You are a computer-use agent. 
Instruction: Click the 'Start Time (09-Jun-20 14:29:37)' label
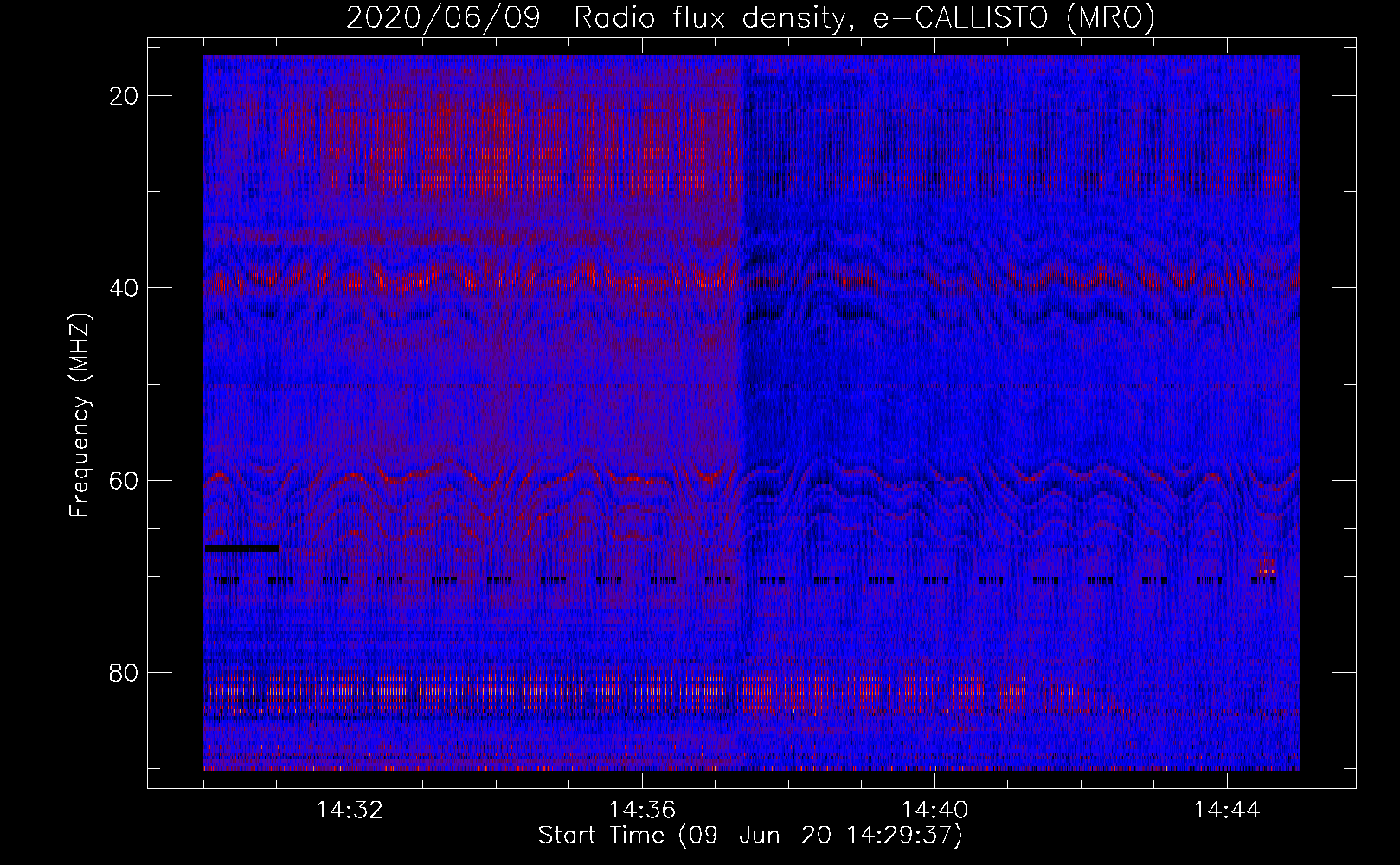pyautogui.click(x=750, y=836)
